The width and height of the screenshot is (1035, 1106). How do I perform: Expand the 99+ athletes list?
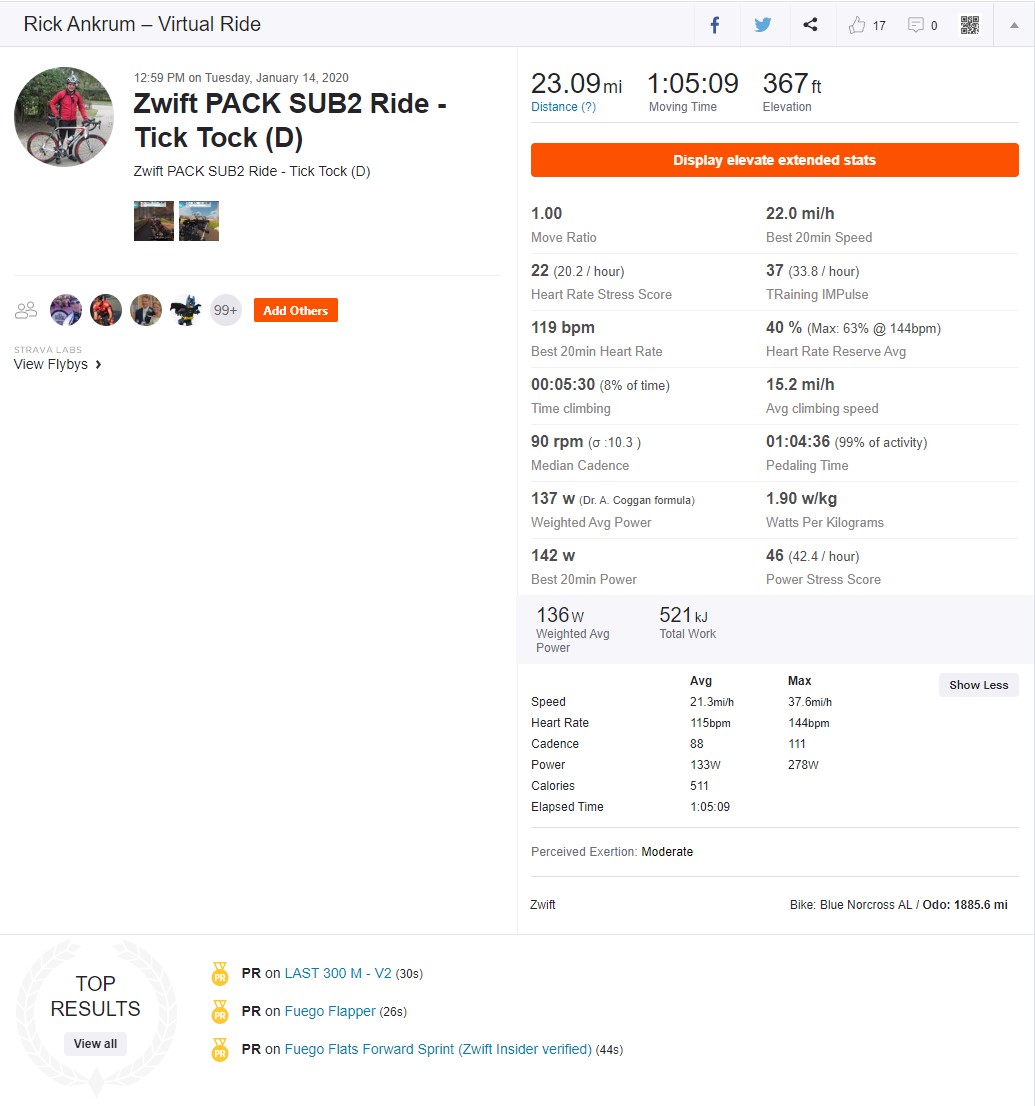point(226,310)
